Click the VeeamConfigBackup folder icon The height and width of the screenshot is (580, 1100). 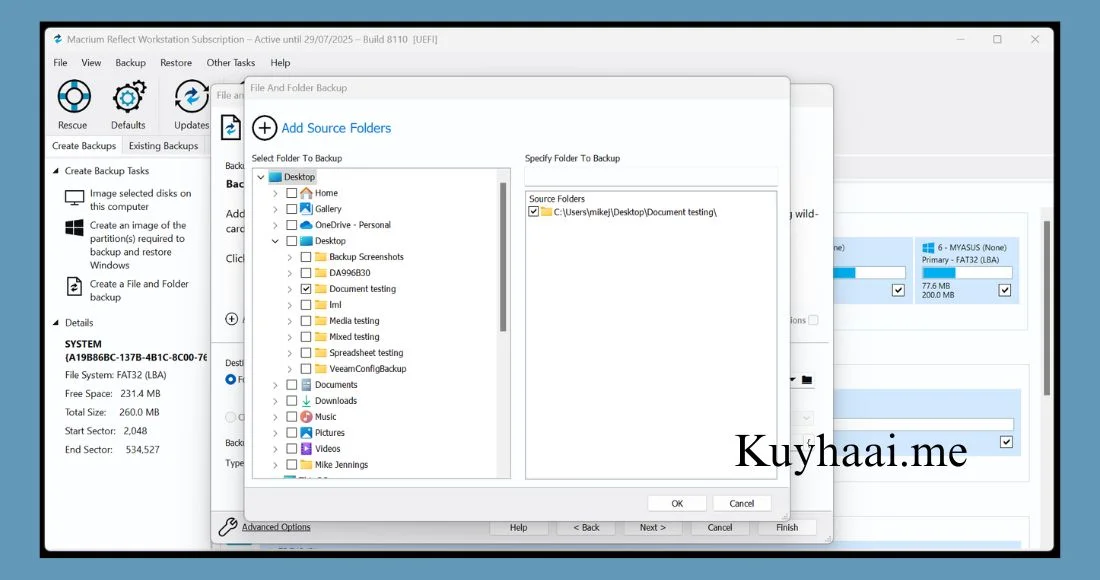(321, 368)
